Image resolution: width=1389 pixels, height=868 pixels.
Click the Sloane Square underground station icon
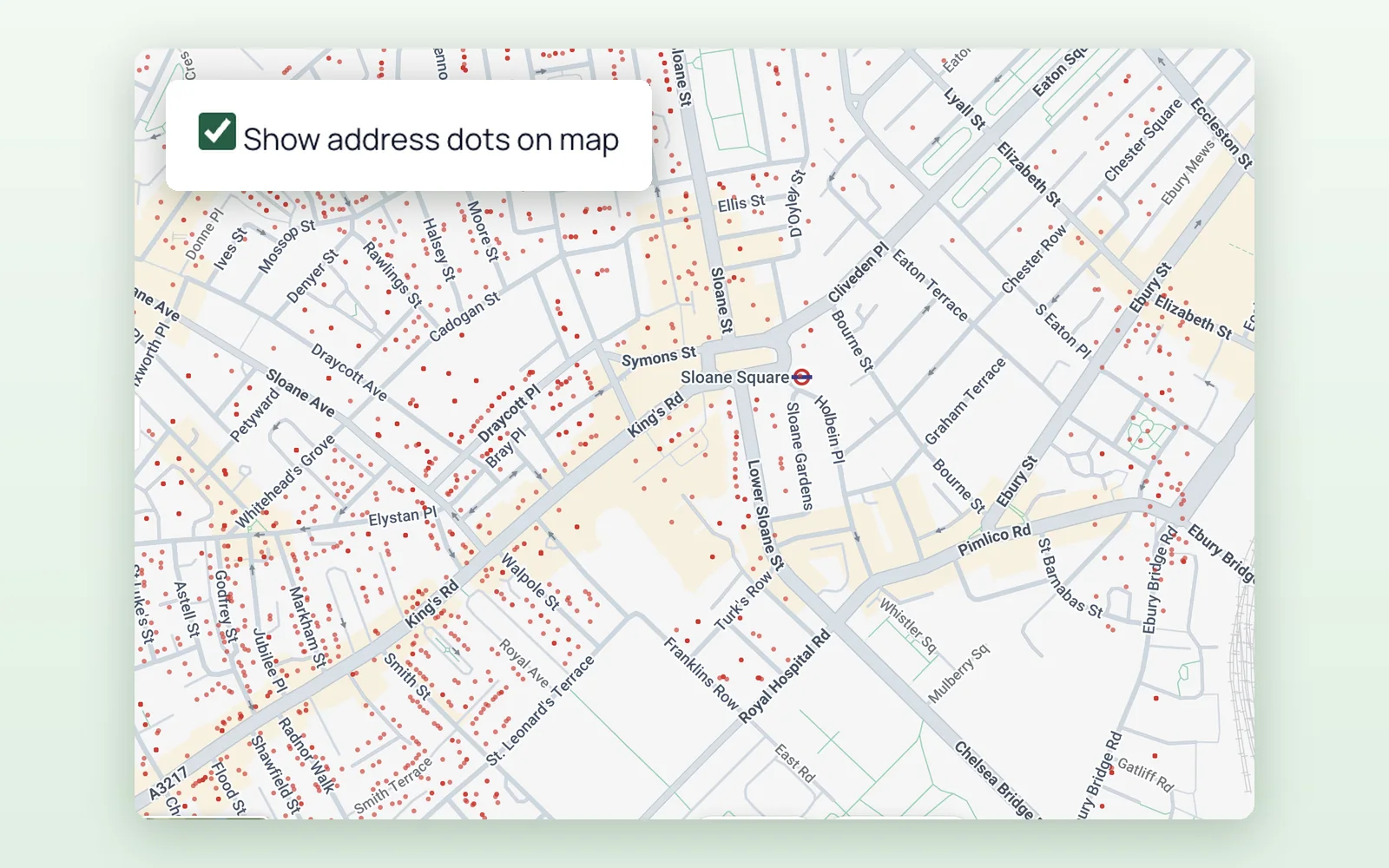[802, 377]
